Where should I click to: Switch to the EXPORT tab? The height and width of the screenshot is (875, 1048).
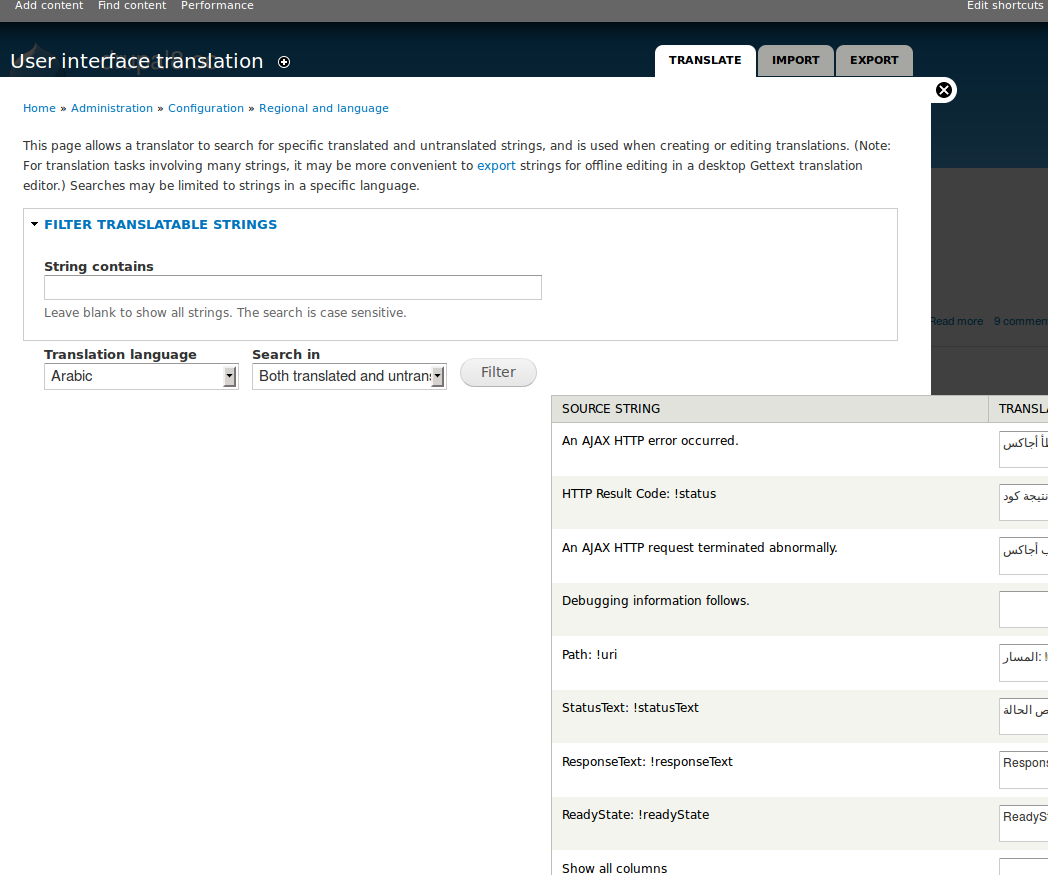(874, 60)
